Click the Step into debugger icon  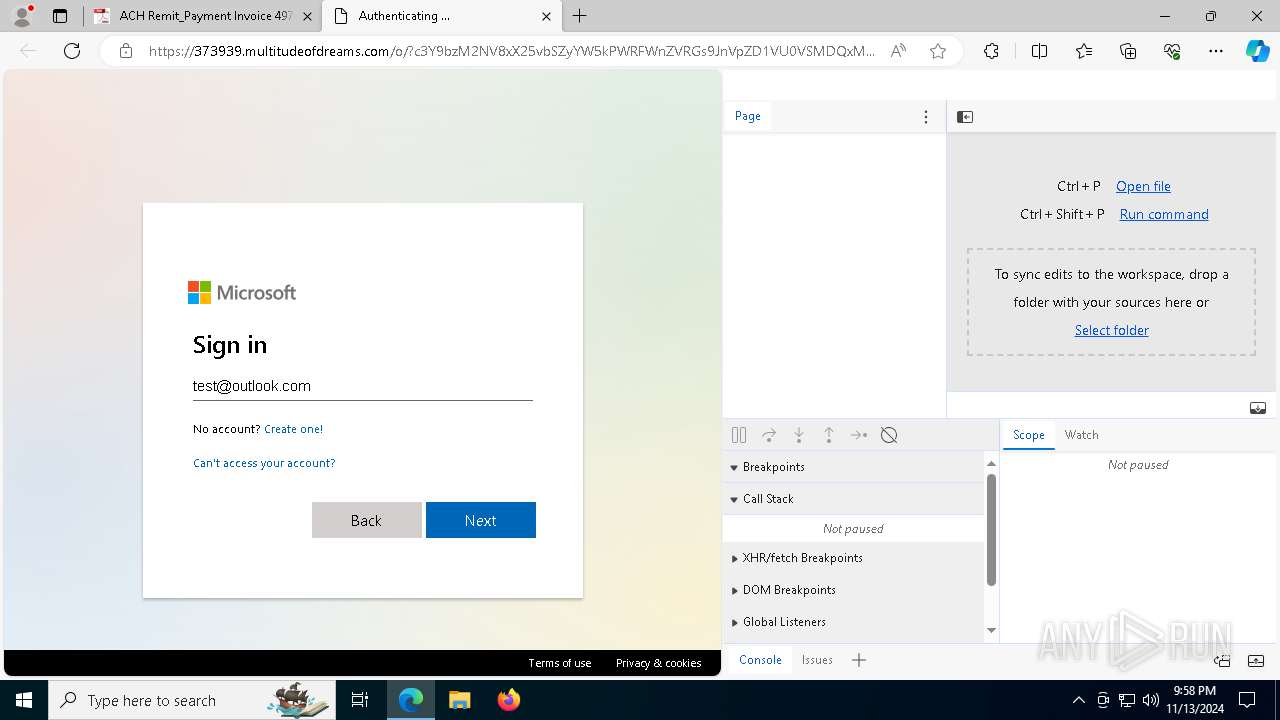[799, 435]
